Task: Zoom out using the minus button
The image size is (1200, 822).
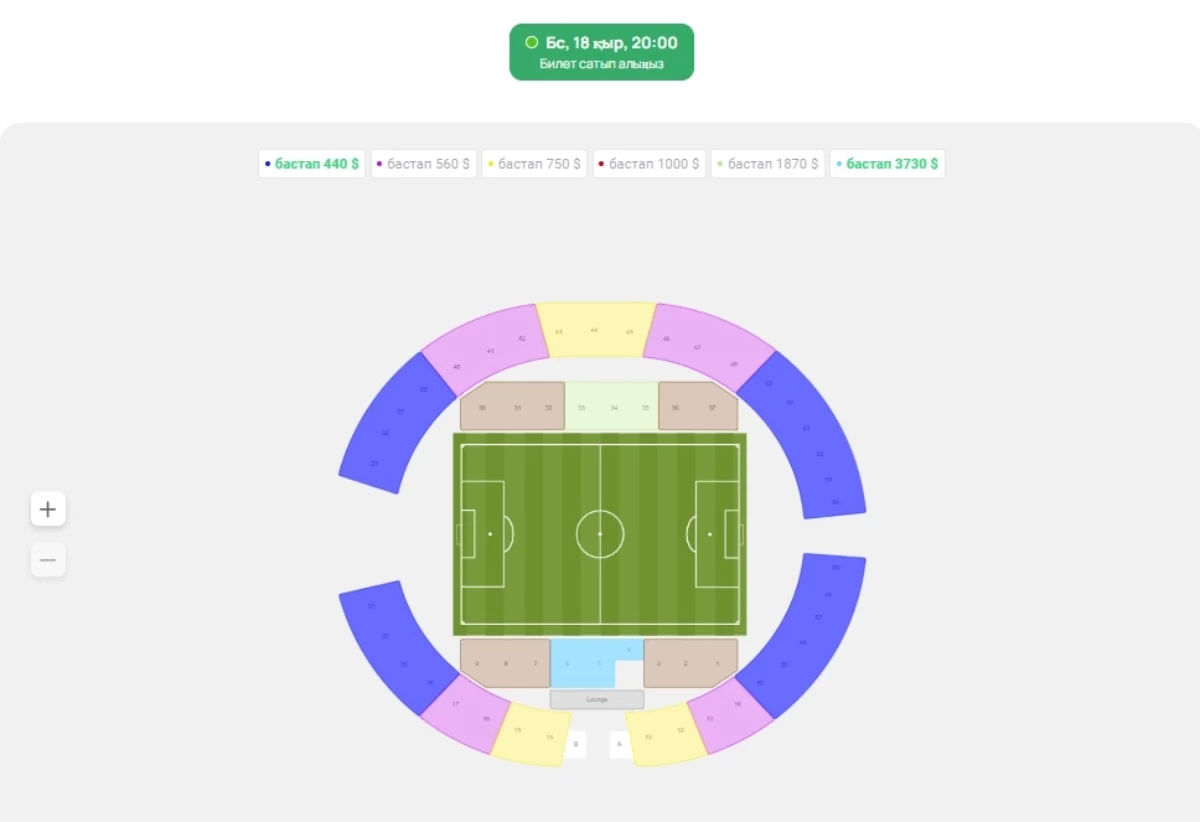Action: 48,560
